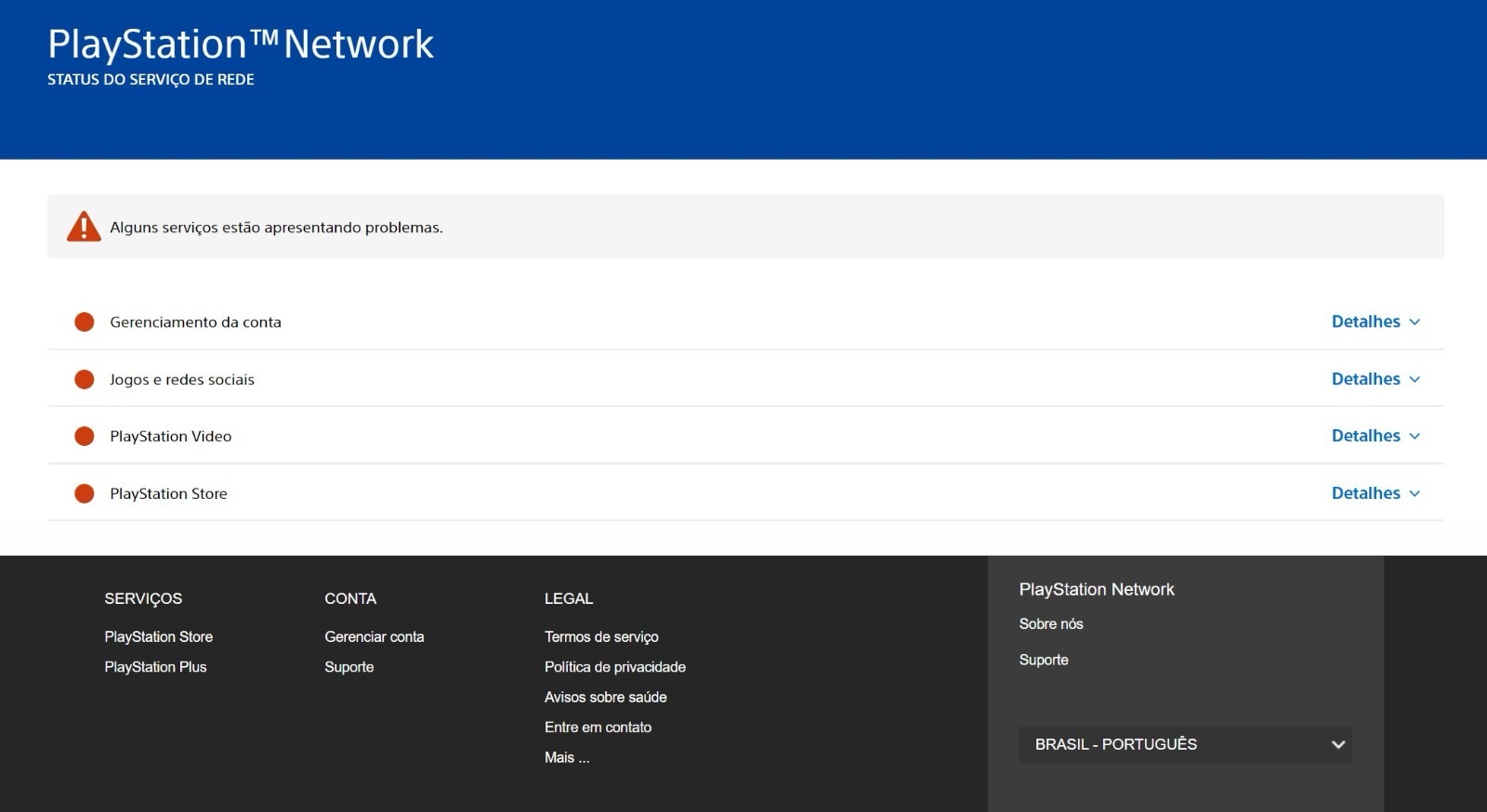Click the red warning triangle icon
Screen dimensions: 1487x812
pos(84,227)
